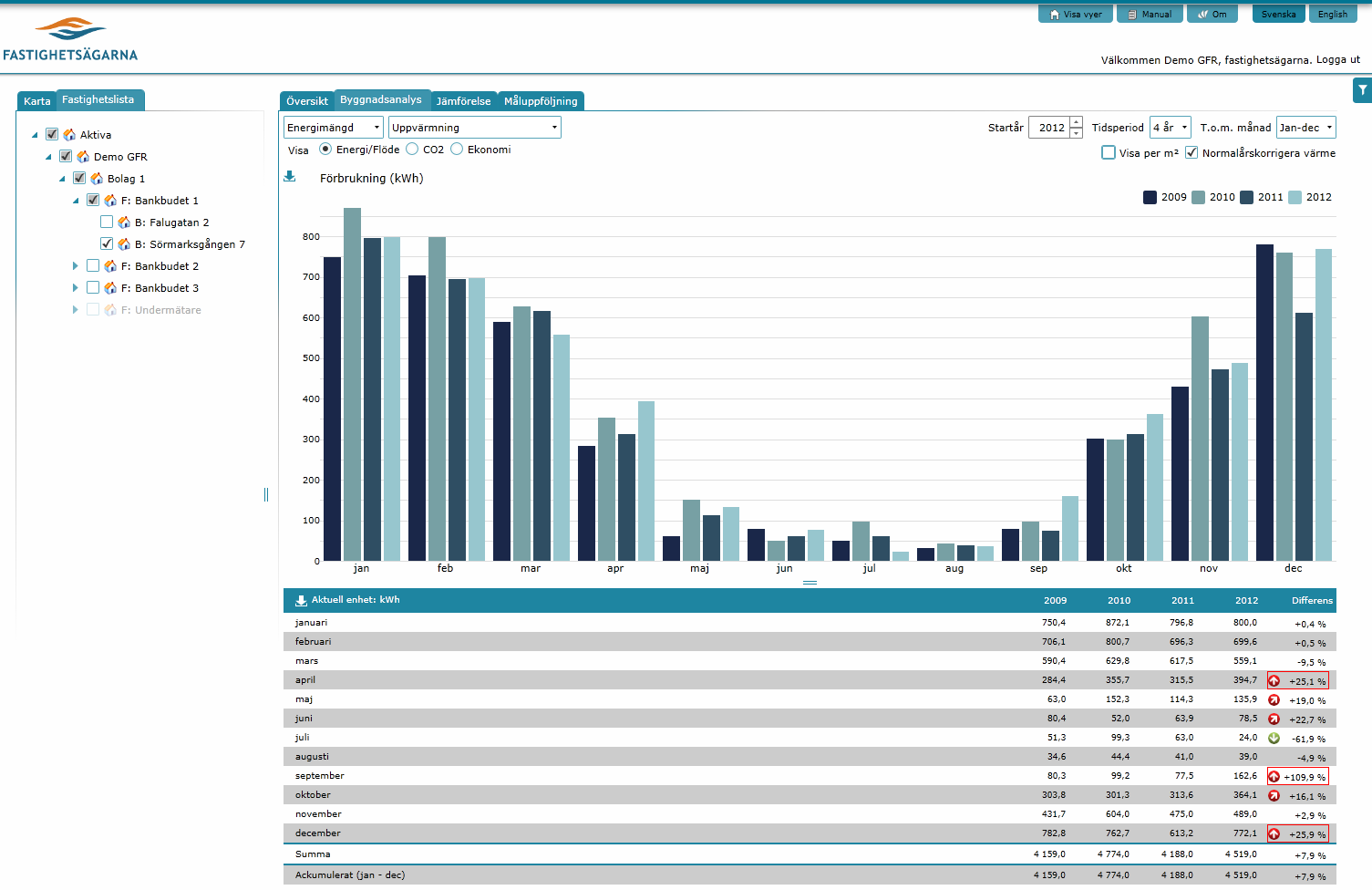Image resolution: width=1372 pixels, height=890 pixels.
Task: Click the red up-arrow icon in september row
Action: coord(1274,777)
